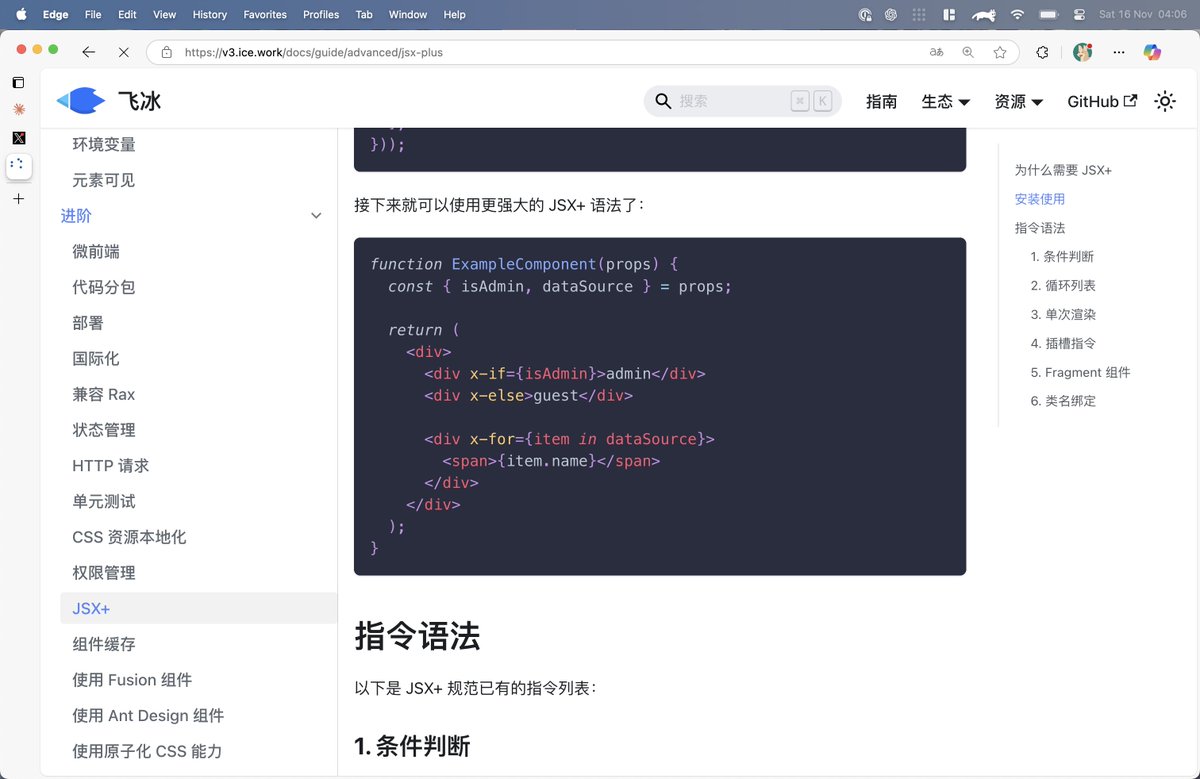
Task: Open macOS Control Center icon
Action: 1079,15
